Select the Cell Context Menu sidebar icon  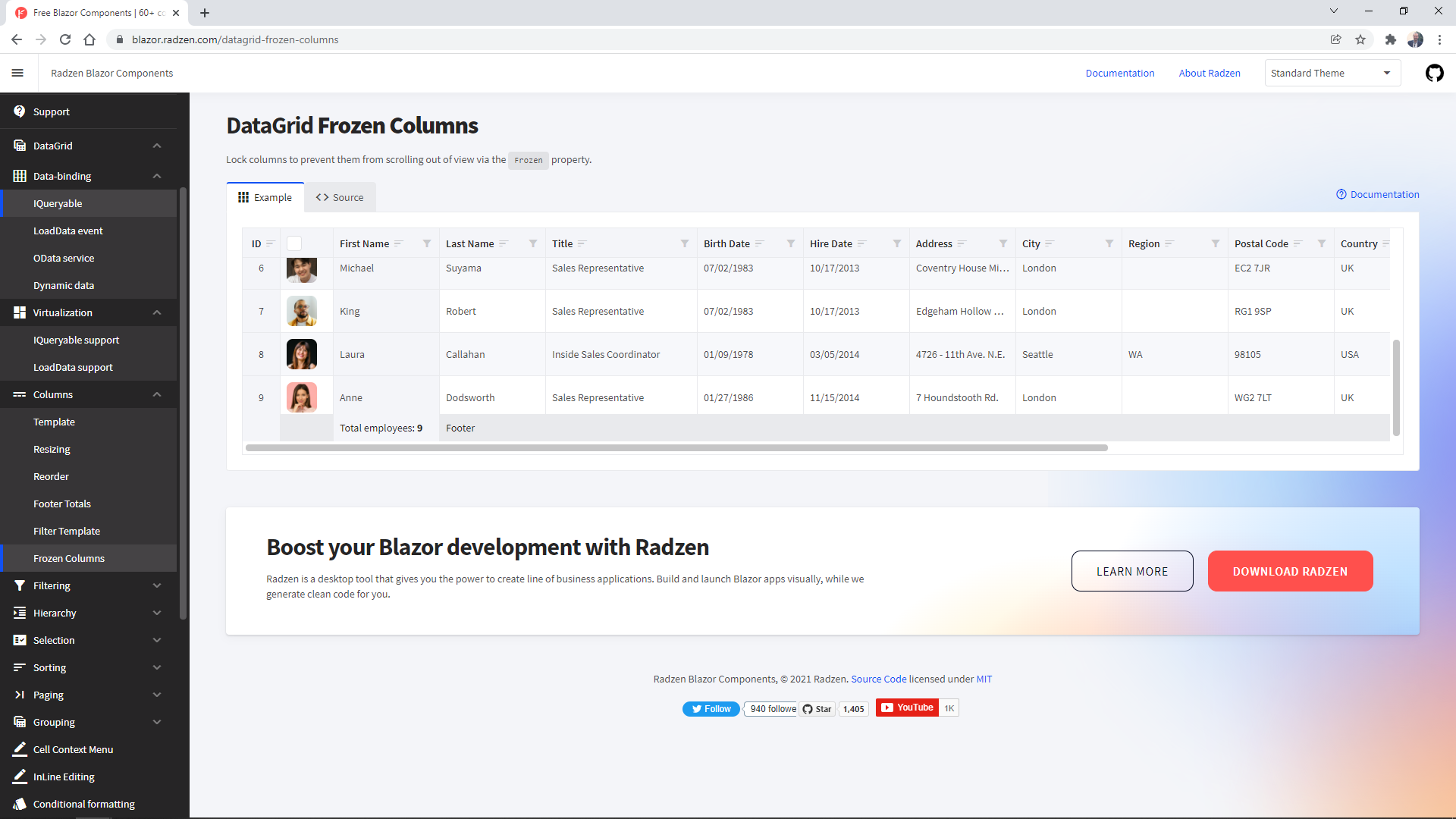point(20,748)
